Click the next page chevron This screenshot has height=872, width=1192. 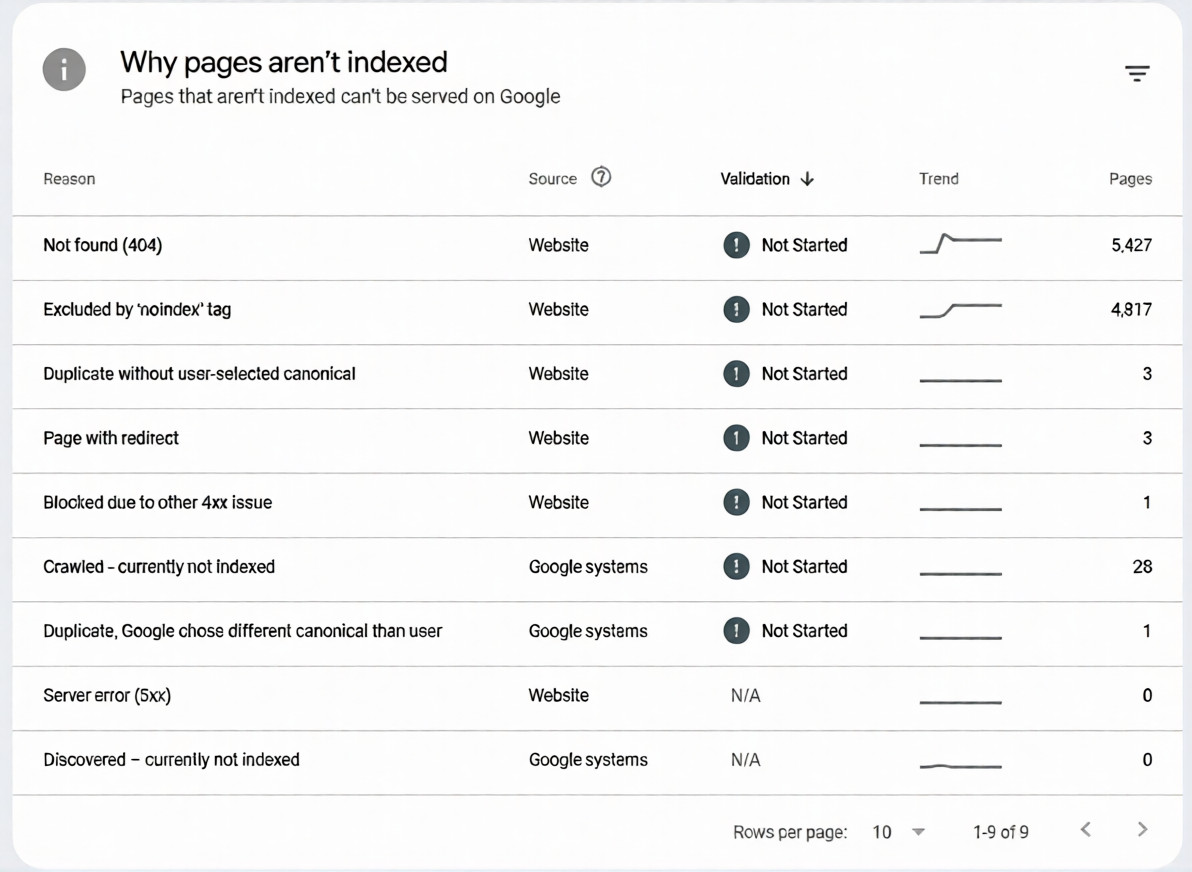click(1142, 830)
